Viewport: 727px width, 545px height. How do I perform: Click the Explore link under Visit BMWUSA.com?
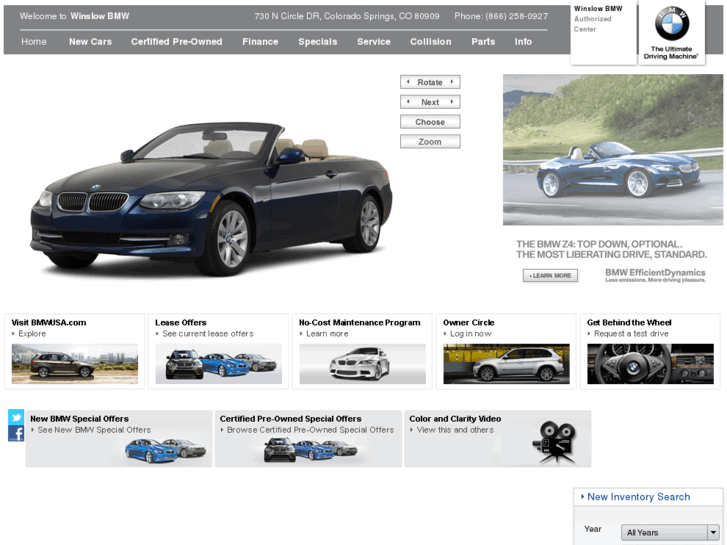32,333
